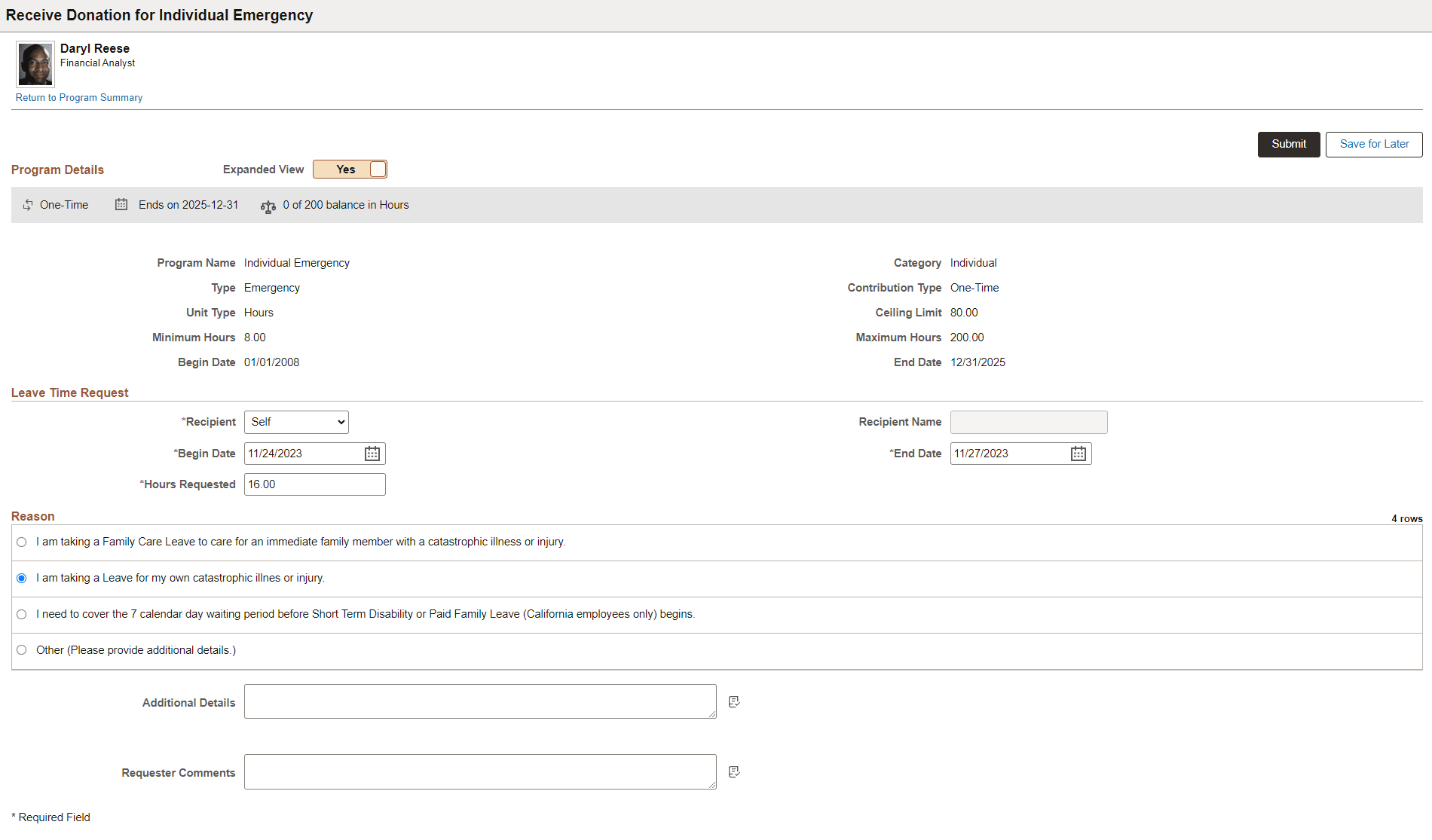This screenshot has width=1432, height=840.
Task: Click the Save for Later button
Action: coord(1374,145)
